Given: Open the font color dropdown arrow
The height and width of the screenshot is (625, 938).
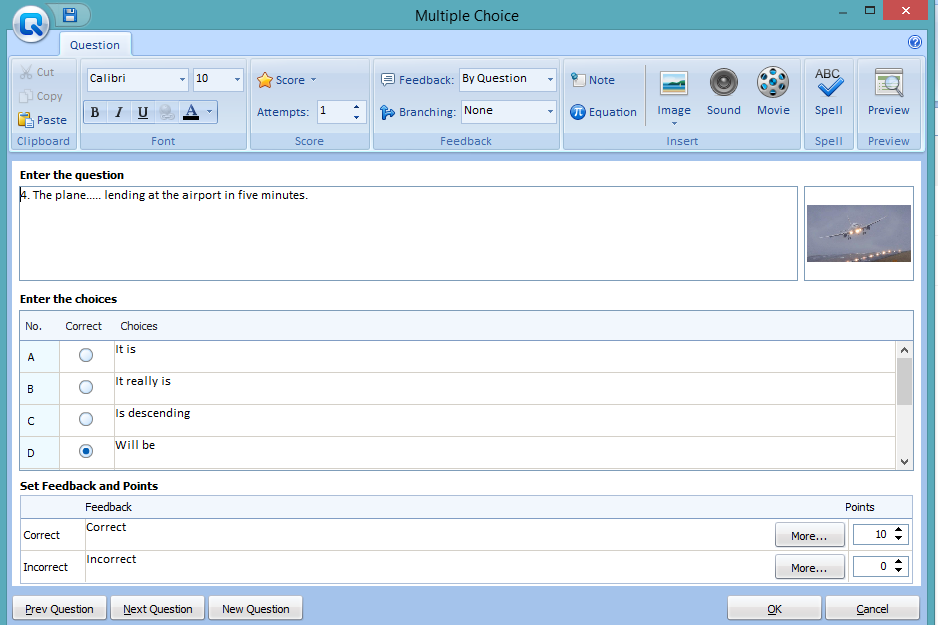Looking at the screenshot, I should [209, 111].
